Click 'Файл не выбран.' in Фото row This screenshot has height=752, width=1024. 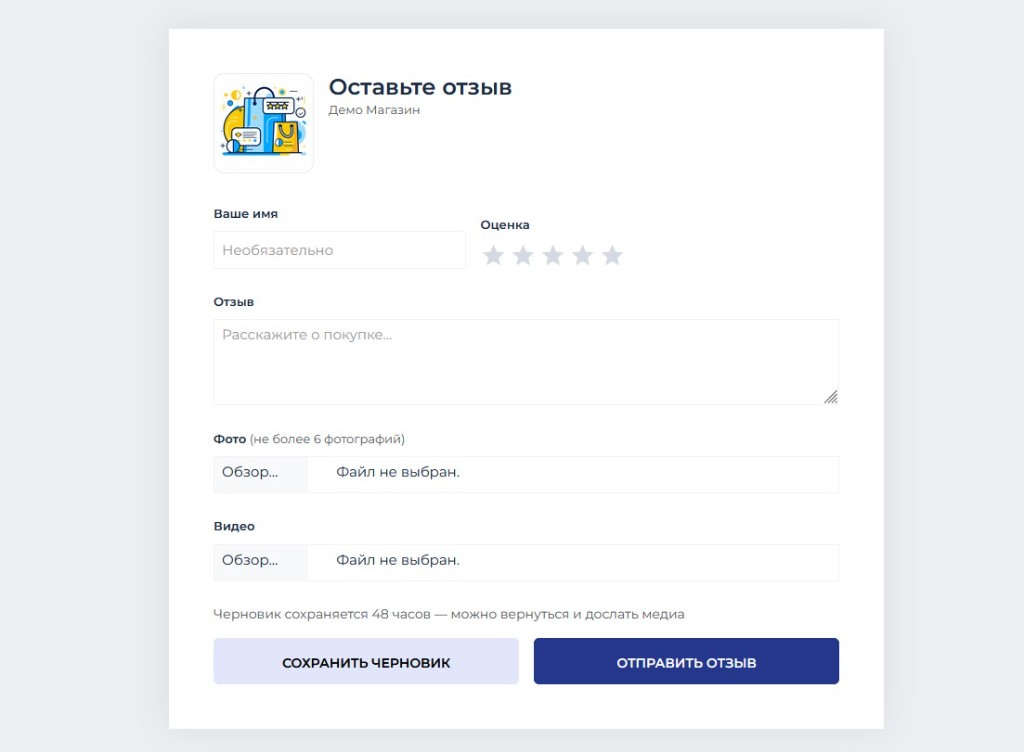point(398,472)
